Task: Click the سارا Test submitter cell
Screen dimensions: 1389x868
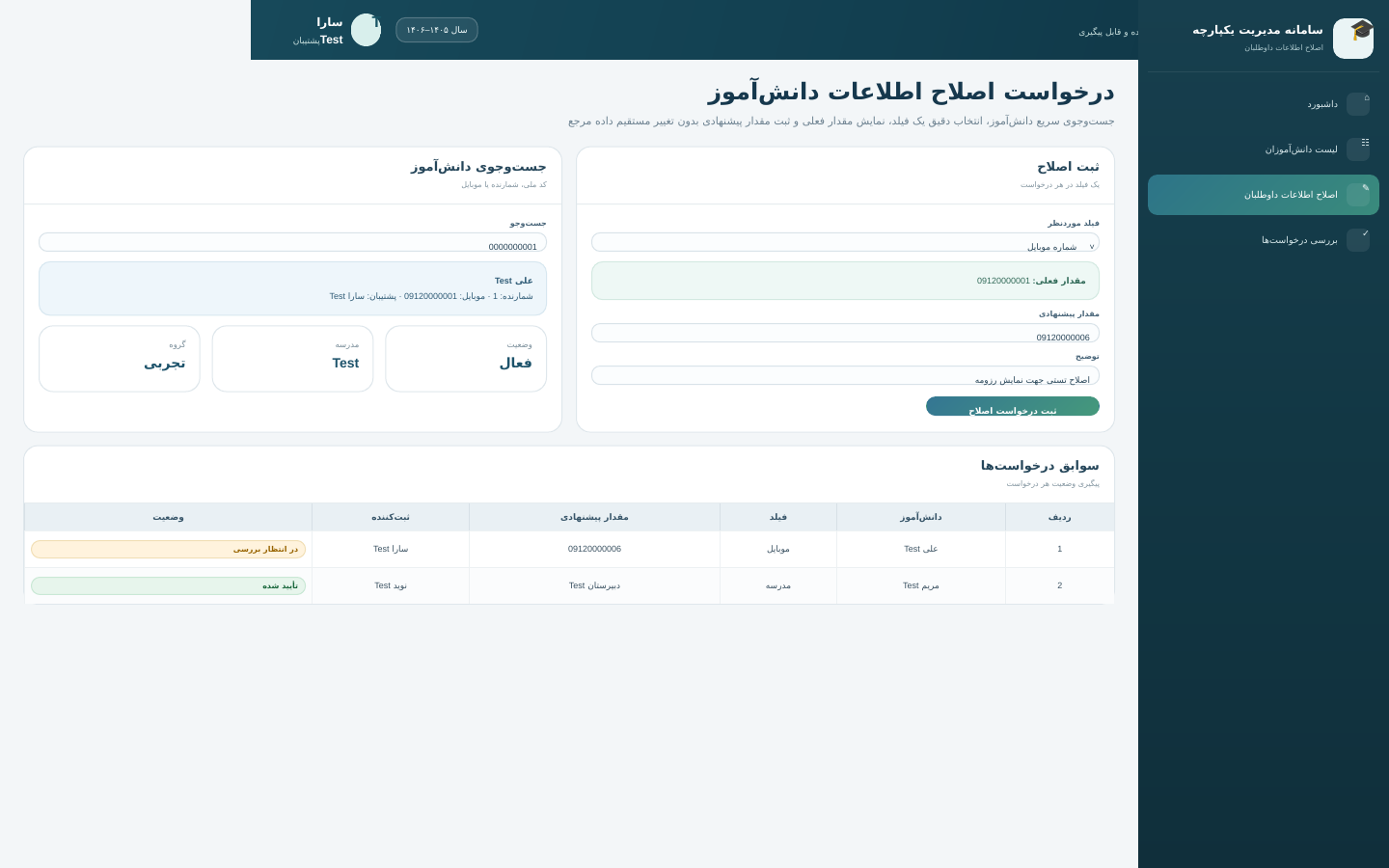Action: point(391,549)
